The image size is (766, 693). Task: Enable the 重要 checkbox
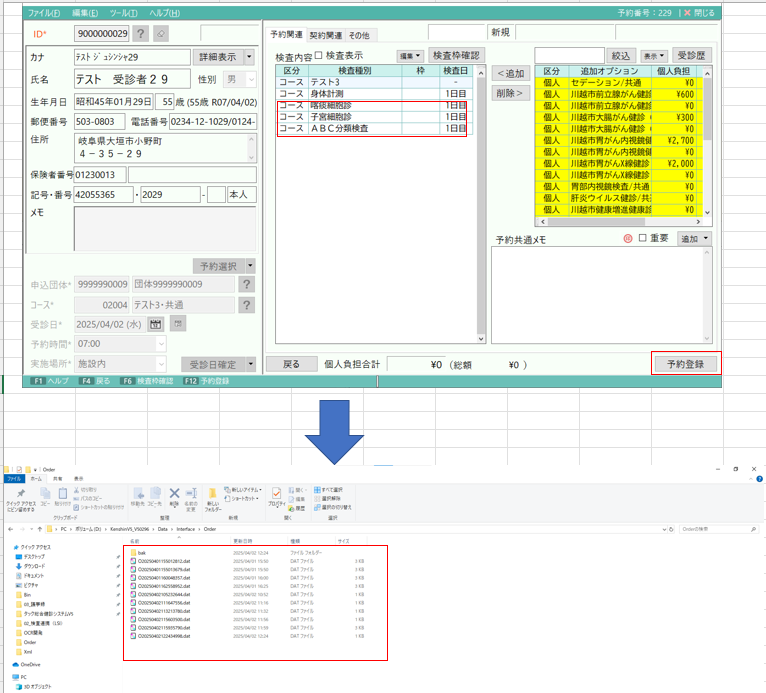pos(642,239)
